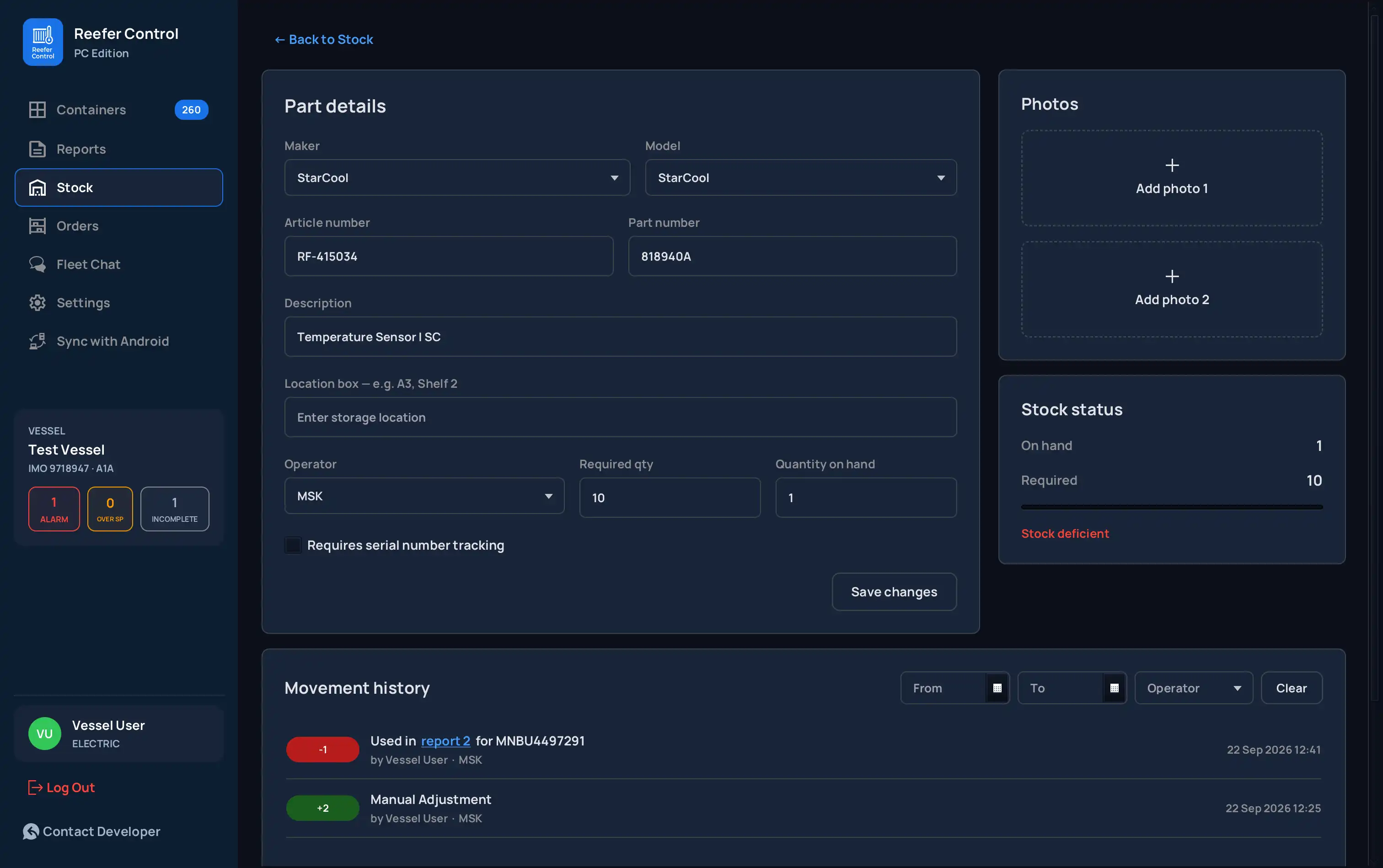Select Stock in the sidebar

tap(119, 188)
